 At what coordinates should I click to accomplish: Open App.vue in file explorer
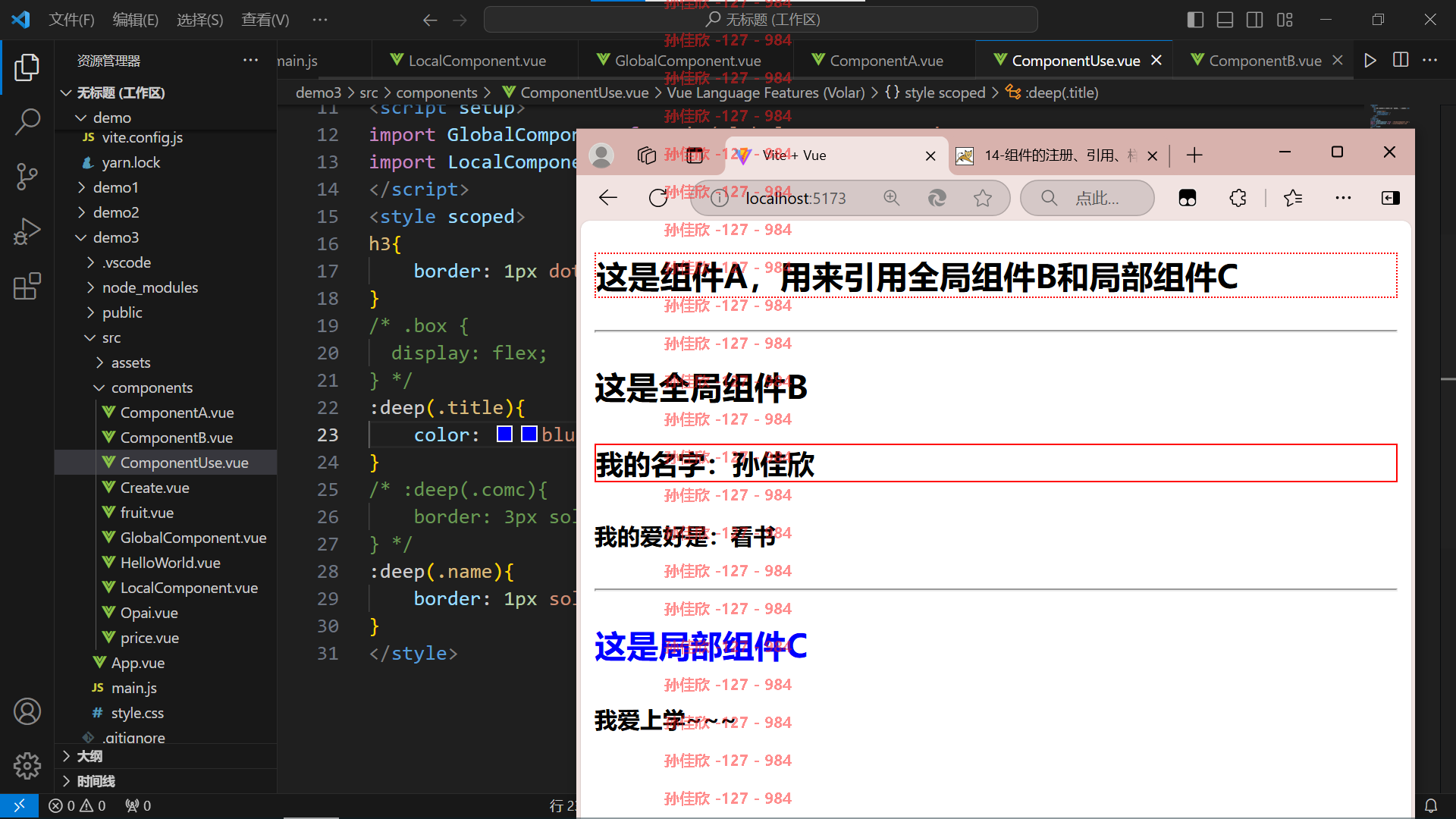(138, 663)
